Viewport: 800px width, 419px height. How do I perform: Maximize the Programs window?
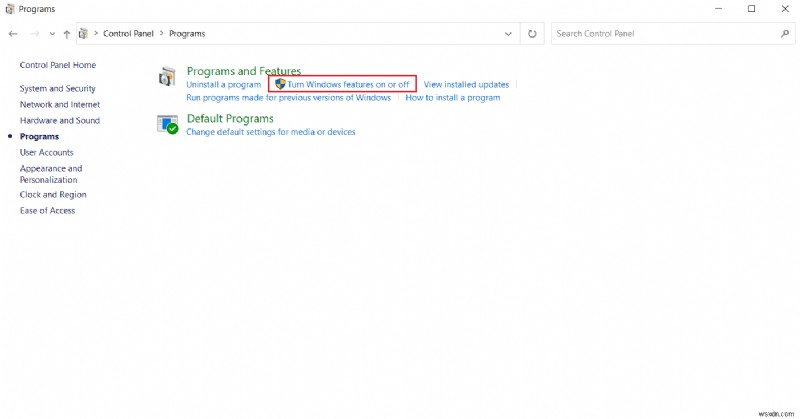tap(752, 9)
